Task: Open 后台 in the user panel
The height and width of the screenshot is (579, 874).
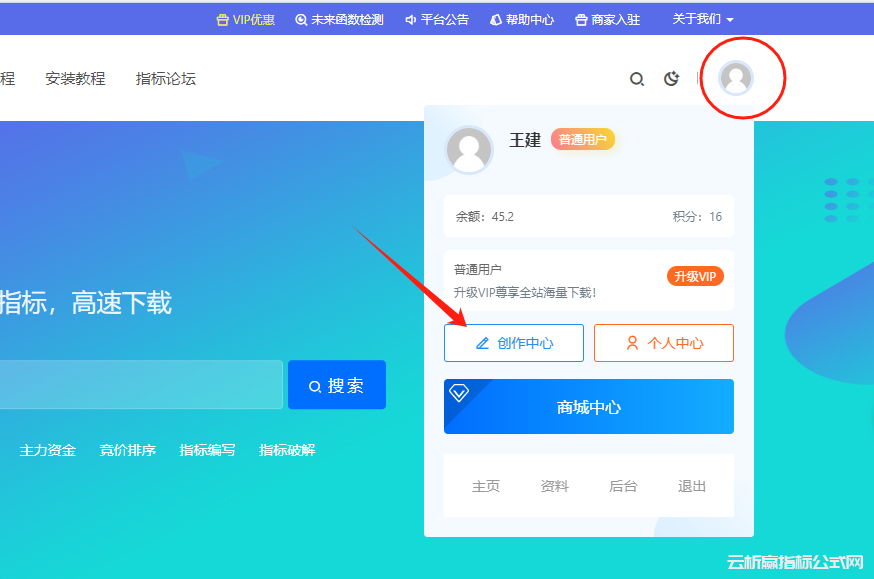Action: coord(623,486)
